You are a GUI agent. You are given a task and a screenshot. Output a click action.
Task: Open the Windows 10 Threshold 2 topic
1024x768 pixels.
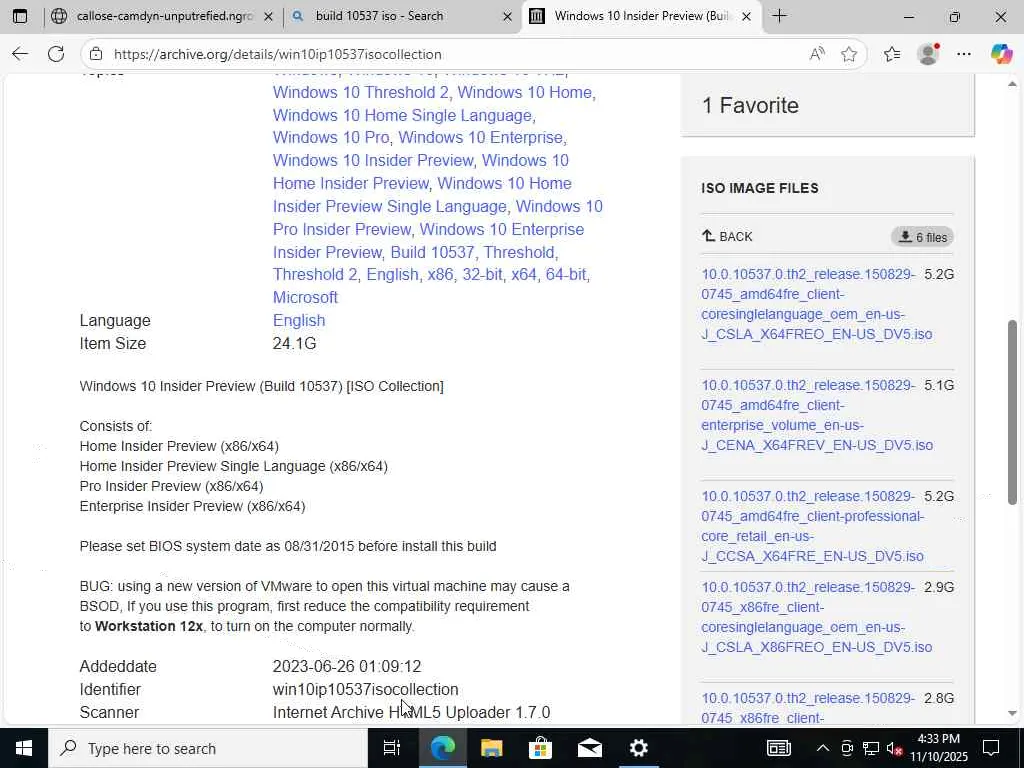coord(360,92)
